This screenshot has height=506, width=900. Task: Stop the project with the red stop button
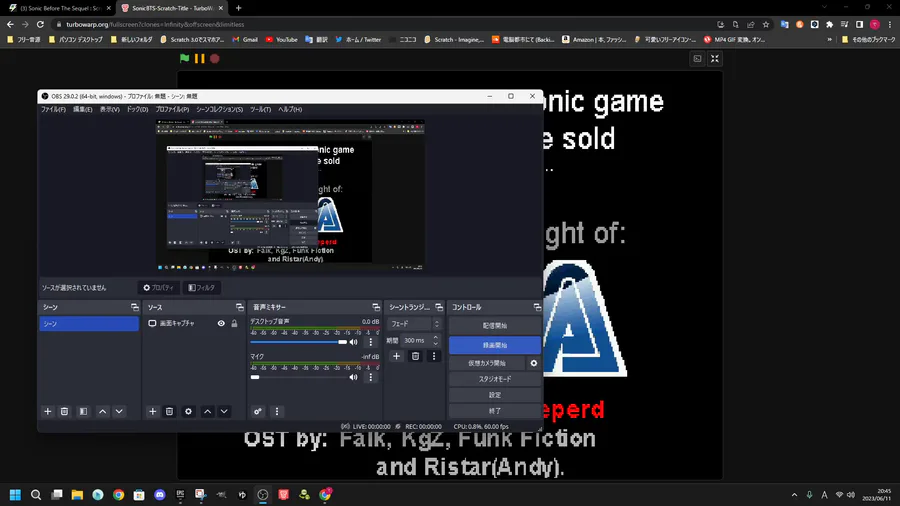215,58
